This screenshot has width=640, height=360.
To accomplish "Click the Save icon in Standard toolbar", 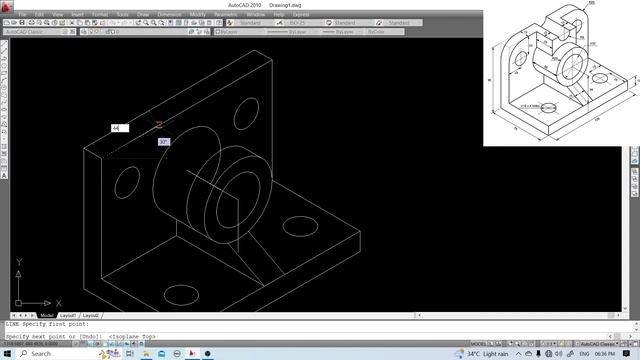I will [x=22, y=23].
